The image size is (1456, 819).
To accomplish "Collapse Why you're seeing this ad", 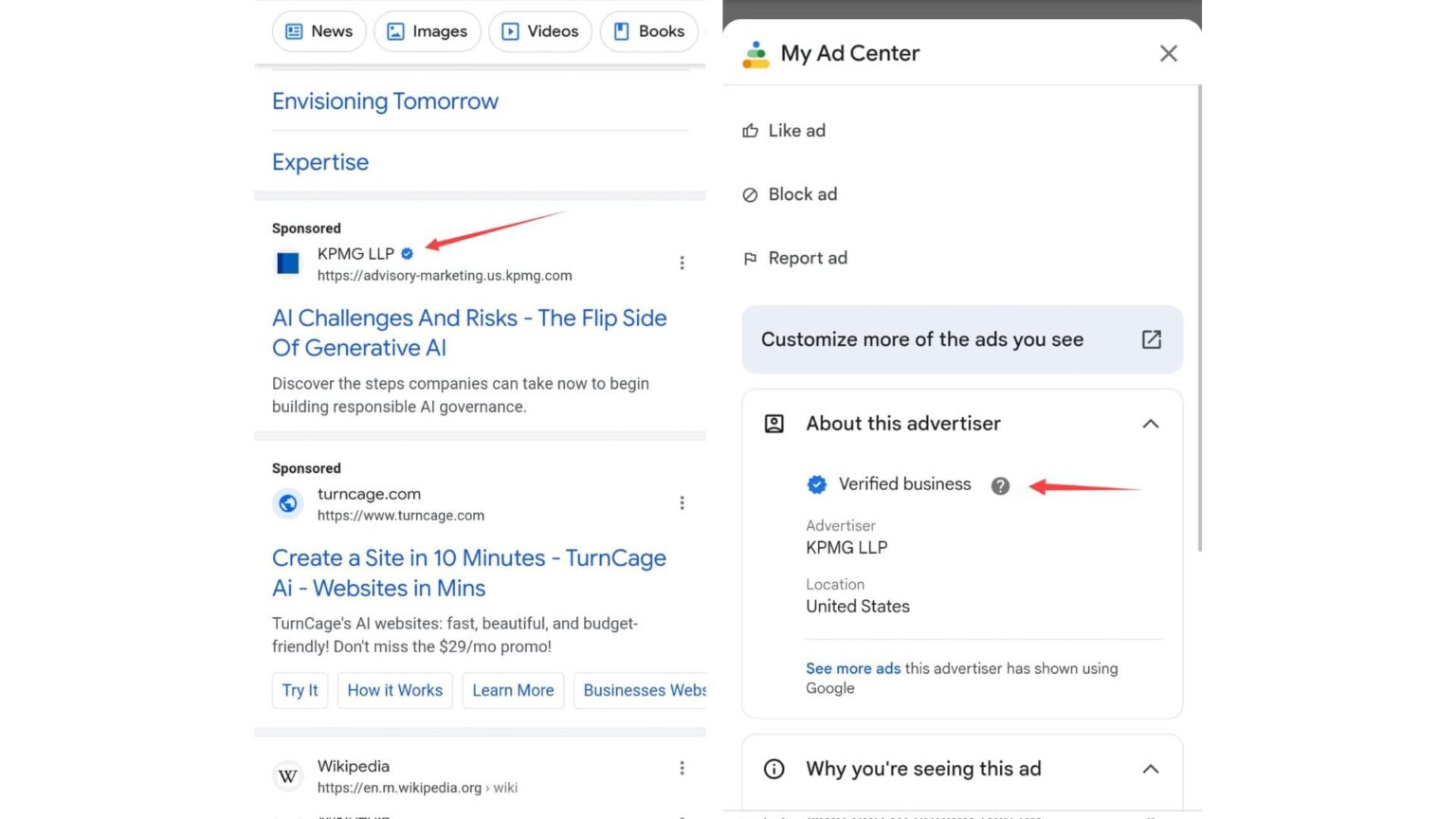I will 1150,769.
